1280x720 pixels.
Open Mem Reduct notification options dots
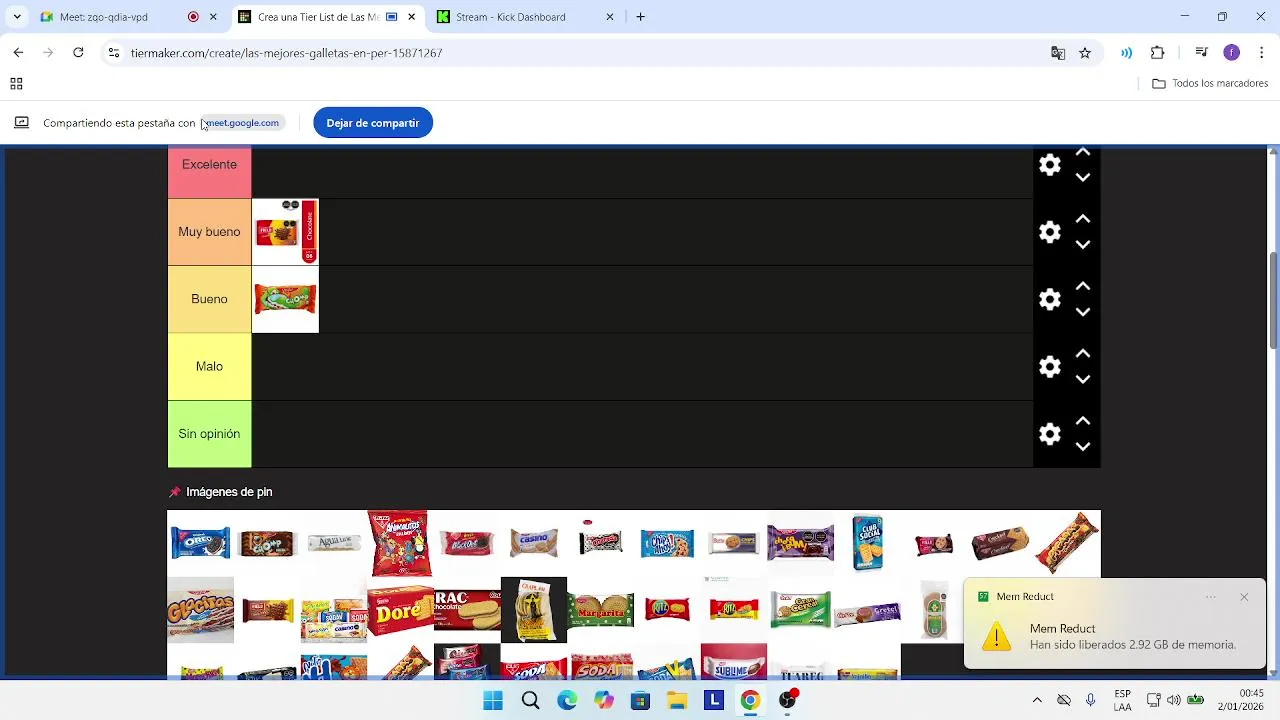pyautogui.click(x=1211, y=597)
